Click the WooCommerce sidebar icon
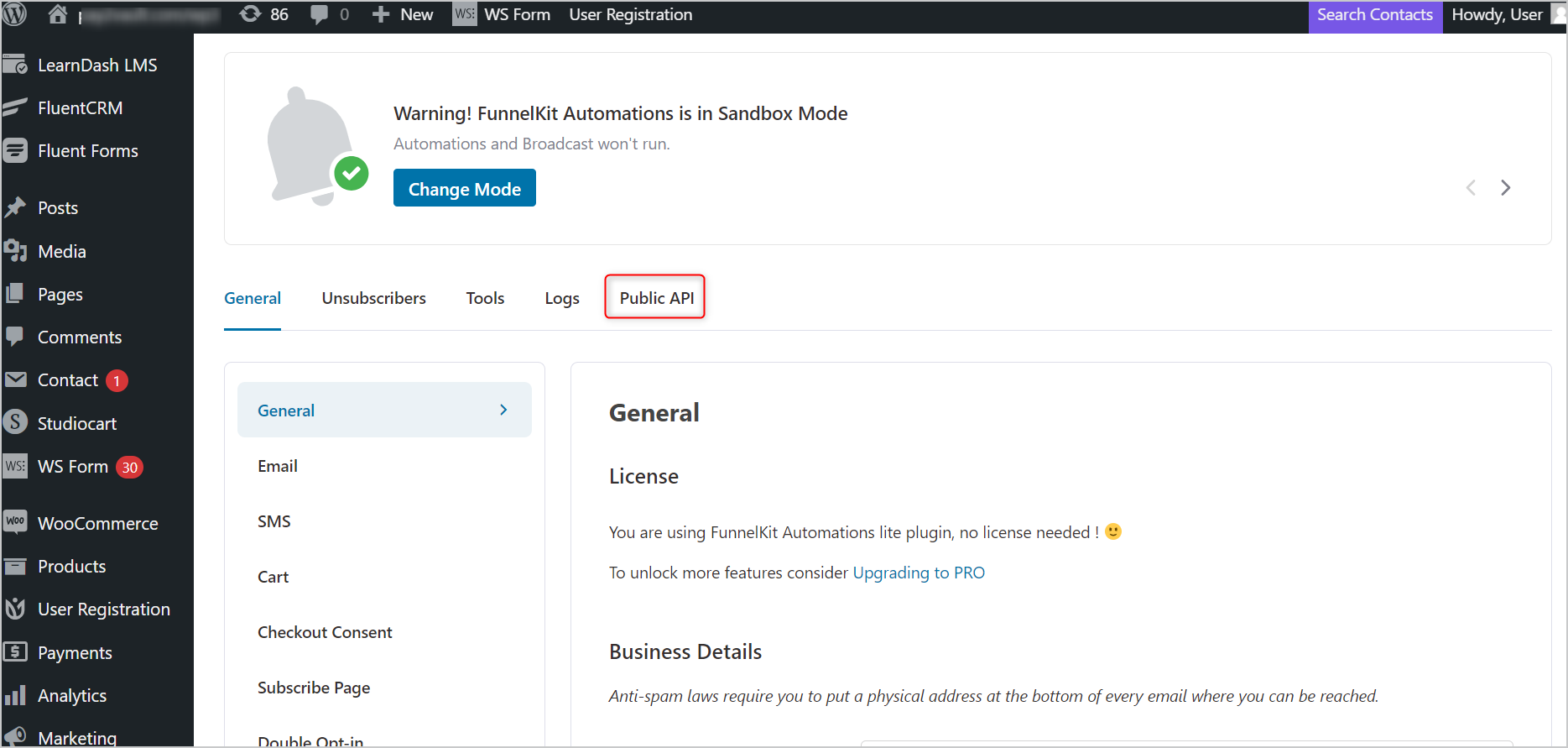Viewport: 1568px width, 748px height. click(15, 523)
